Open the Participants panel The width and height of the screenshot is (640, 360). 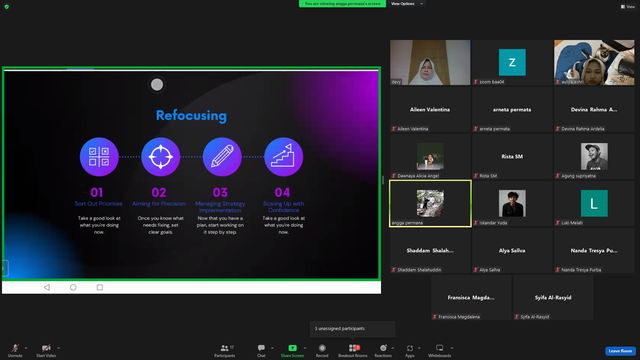coord(224,350)
